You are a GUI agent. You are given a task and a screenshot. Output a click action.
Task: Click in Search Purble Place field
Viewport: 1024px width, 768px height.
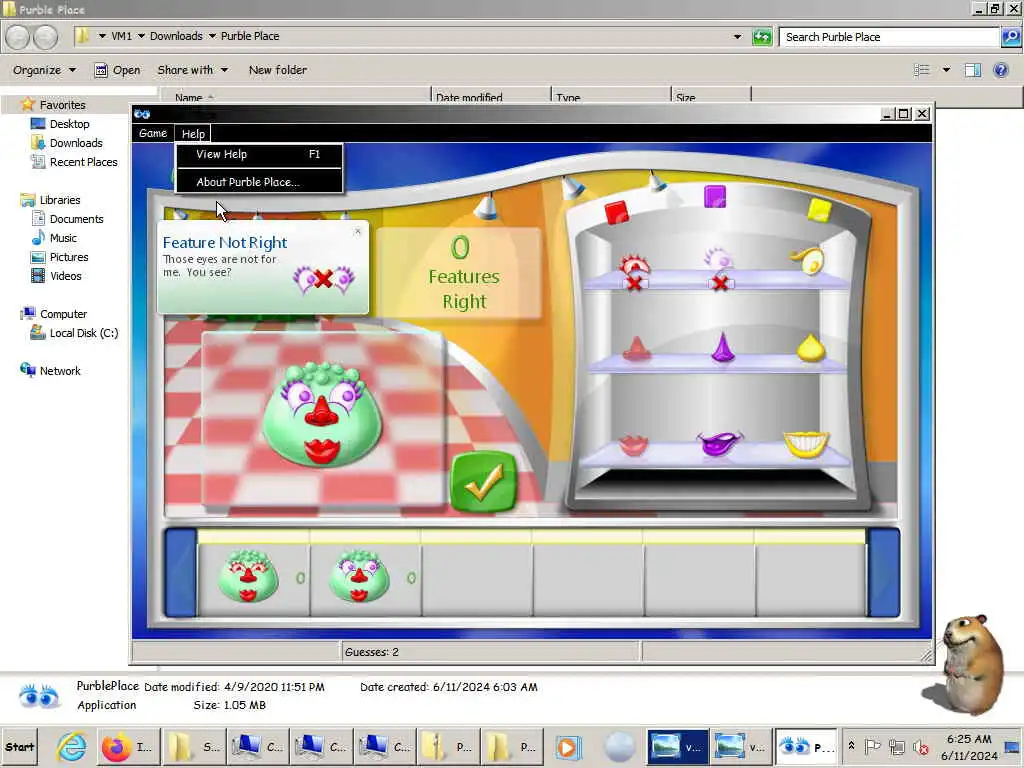click(x=889, y=37)
